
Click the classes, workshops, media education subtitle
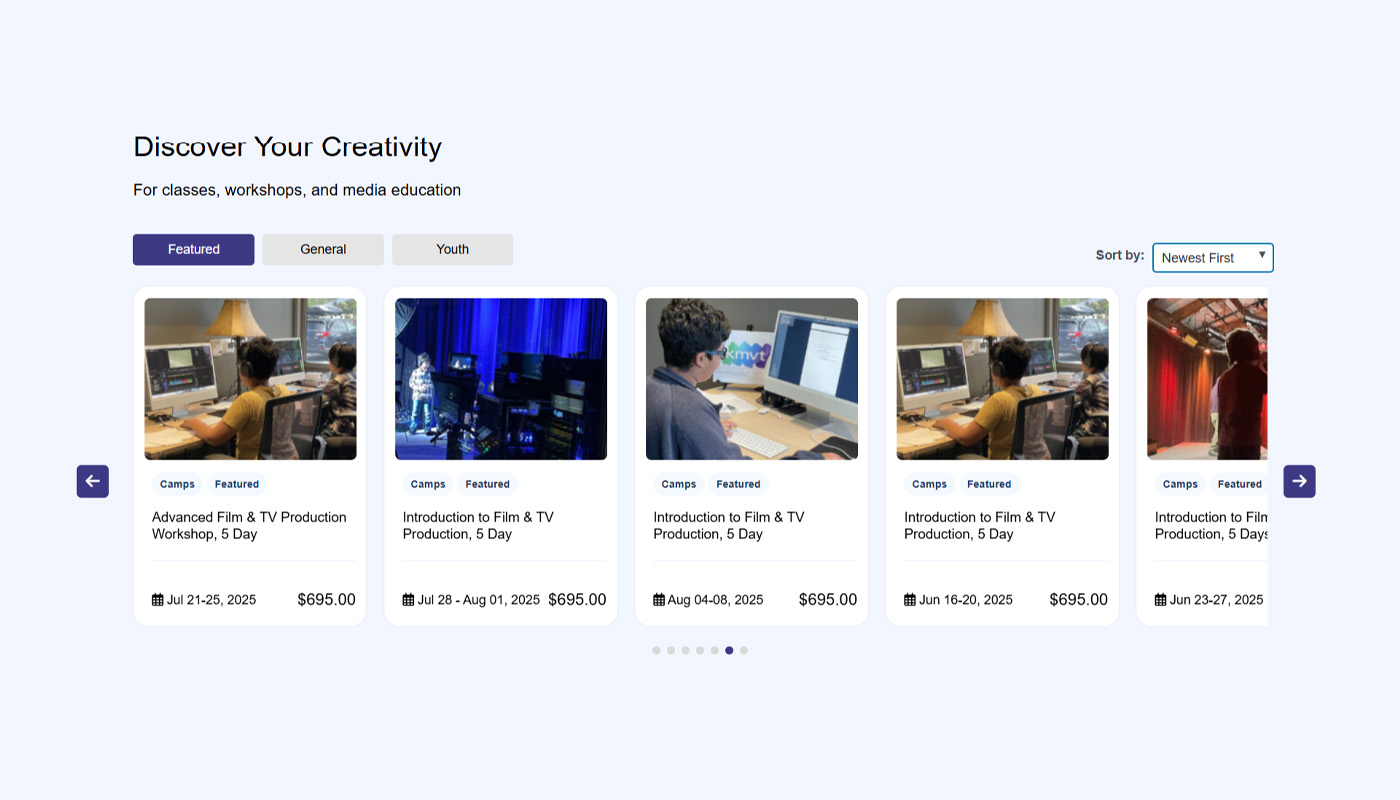click(297, 190)
